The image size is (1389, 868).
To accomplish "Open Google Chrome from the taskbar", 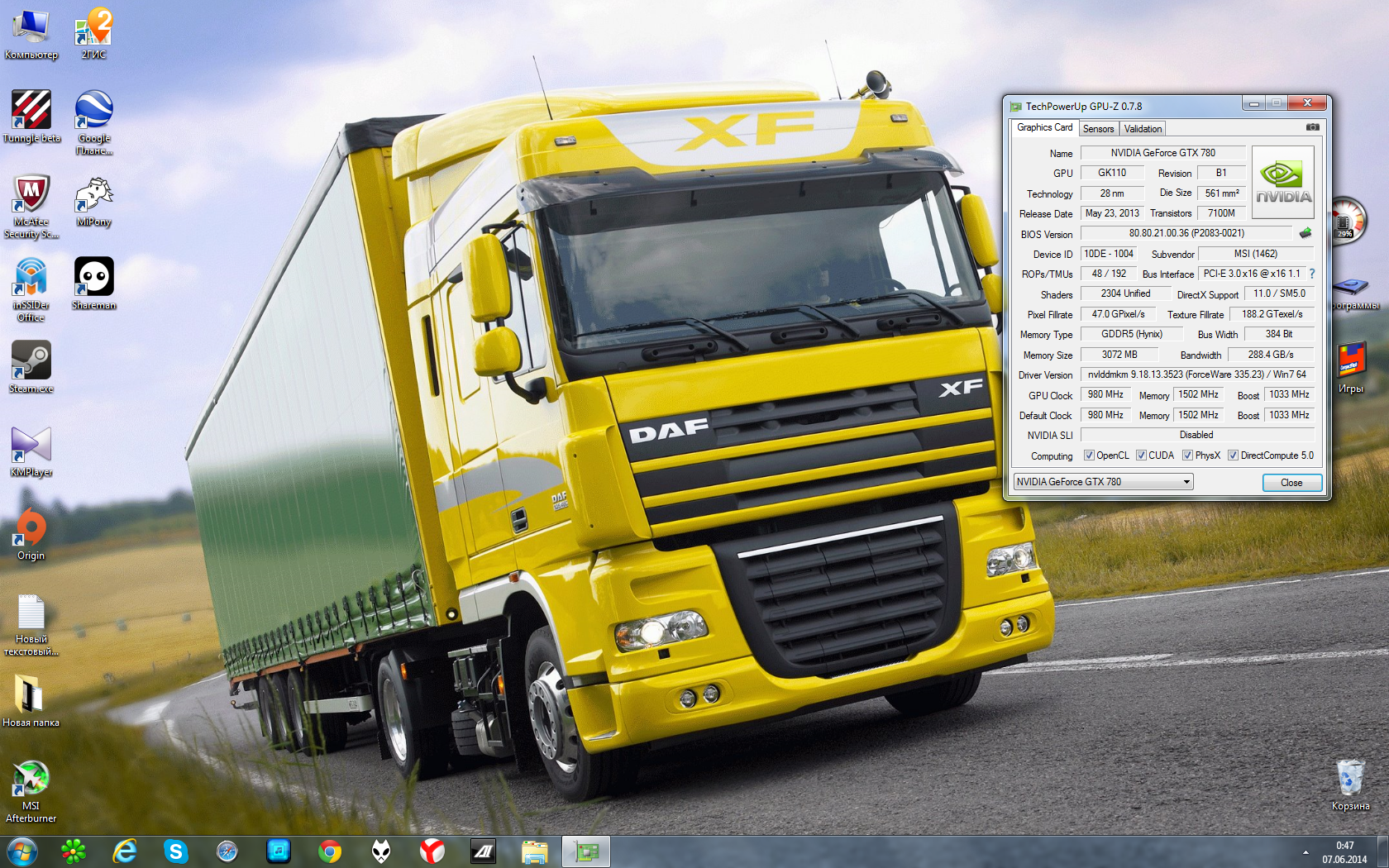I will [330, 851].
